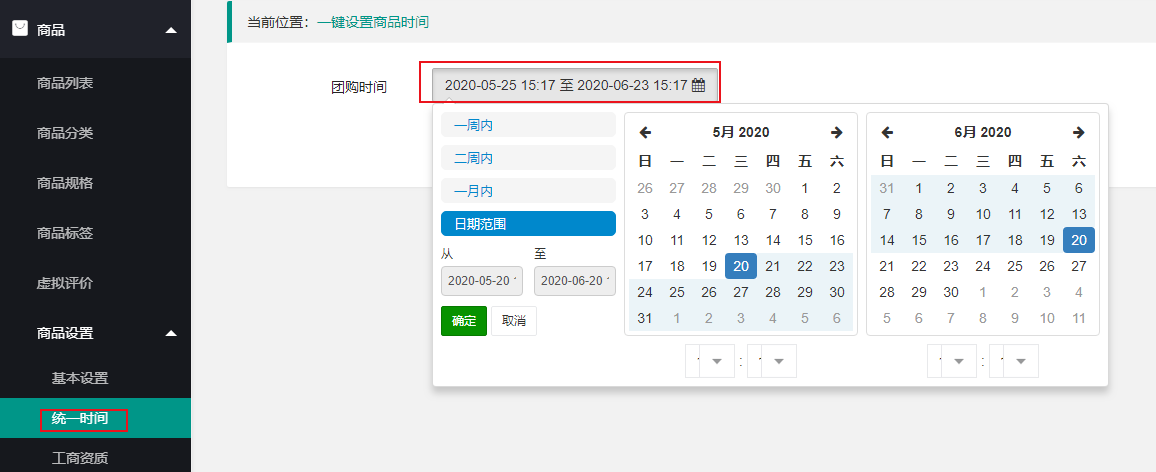Open 商品分类 in sidebar
This screenshot has height=472, width=1156.
65,133
